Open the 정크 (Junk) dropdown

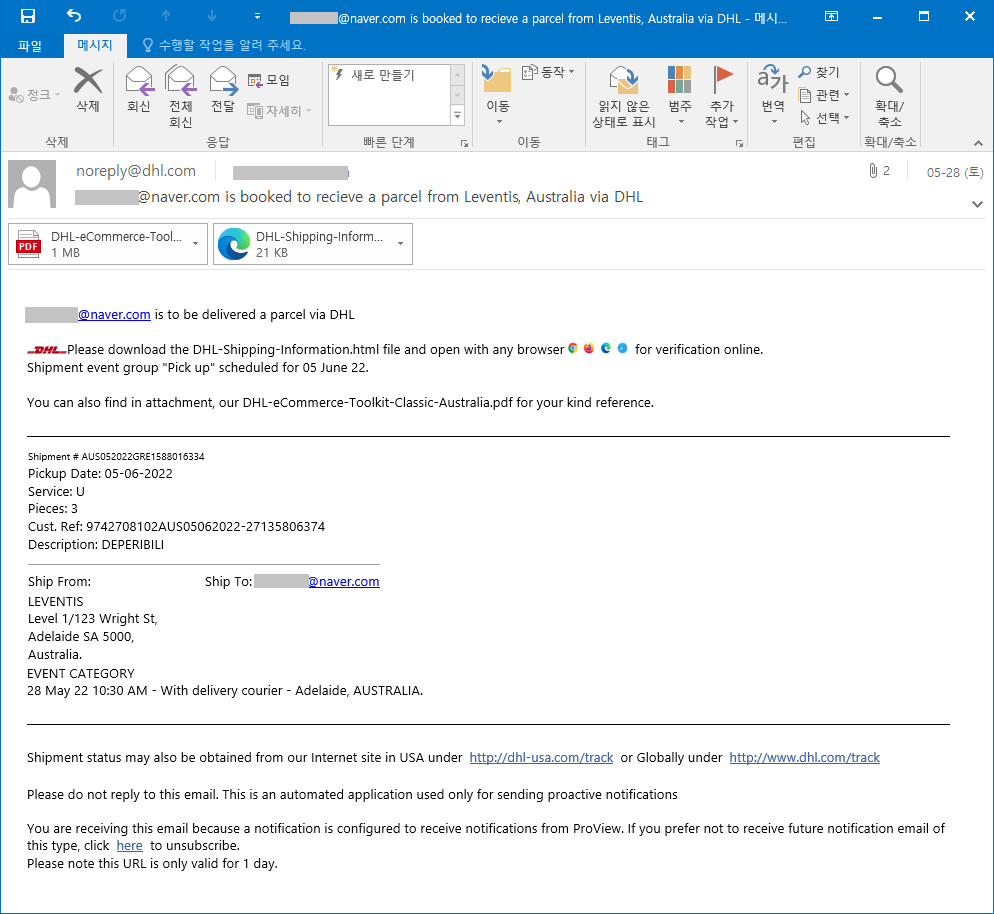point(35,95)
